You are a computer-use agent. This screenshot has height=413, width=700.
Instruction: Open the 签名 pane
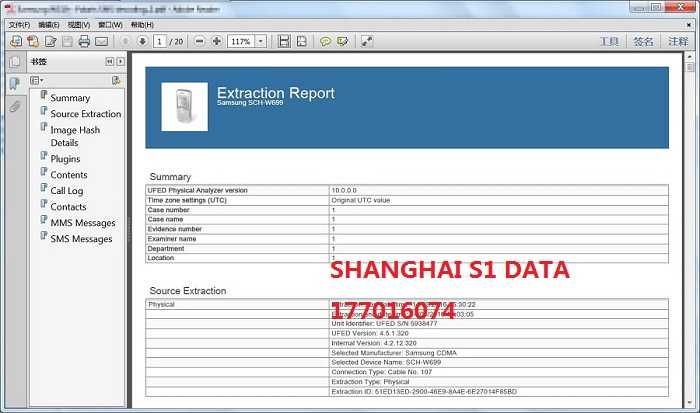[643, 42]
